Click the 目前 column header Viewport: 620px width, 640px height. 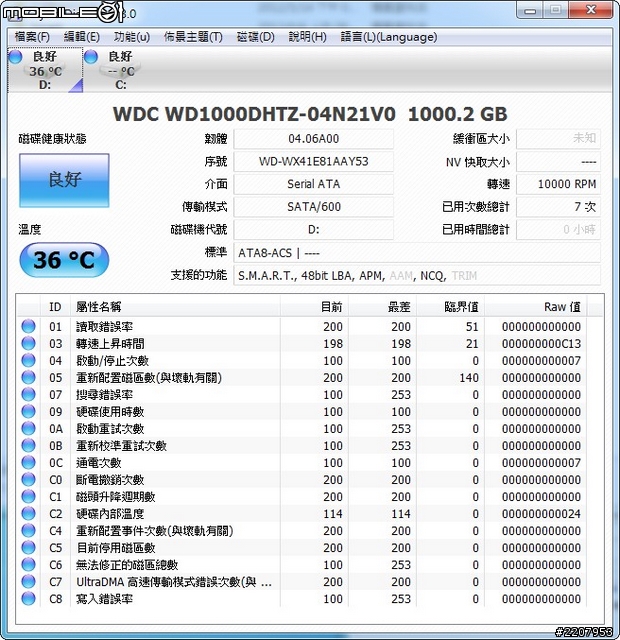(314, 307)
